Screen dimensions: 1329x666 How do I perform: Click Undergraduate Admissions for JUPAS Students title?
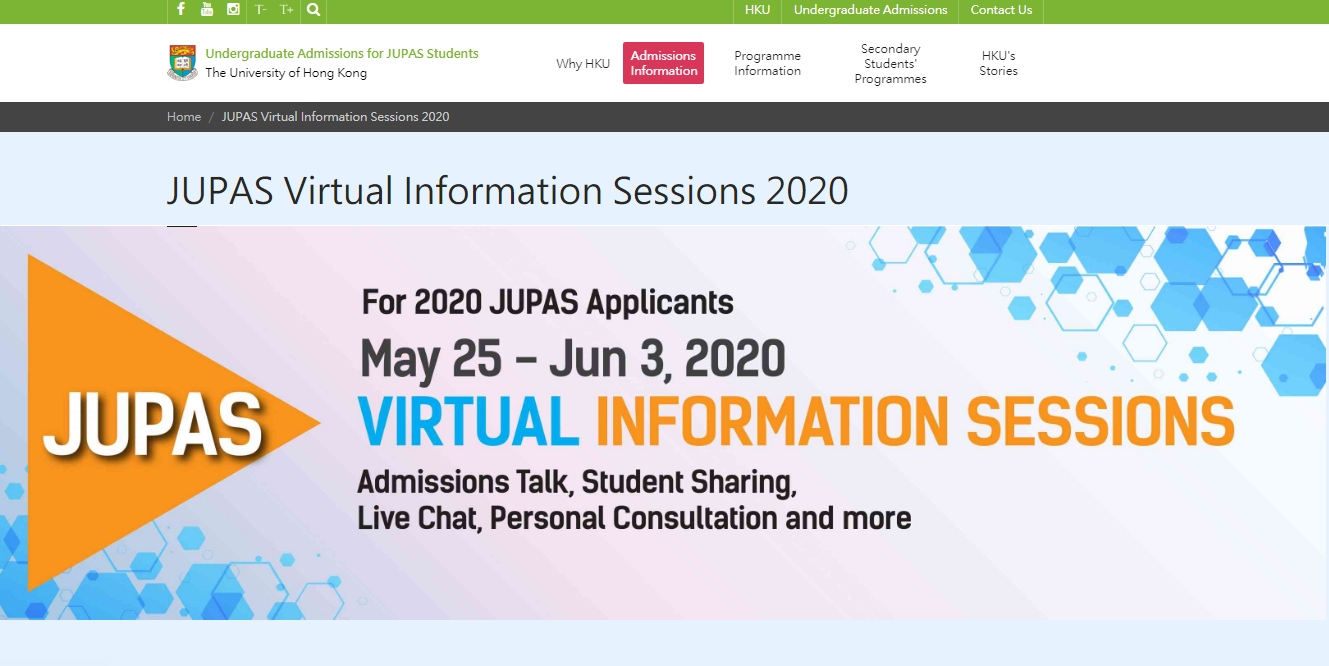[342, 54]
